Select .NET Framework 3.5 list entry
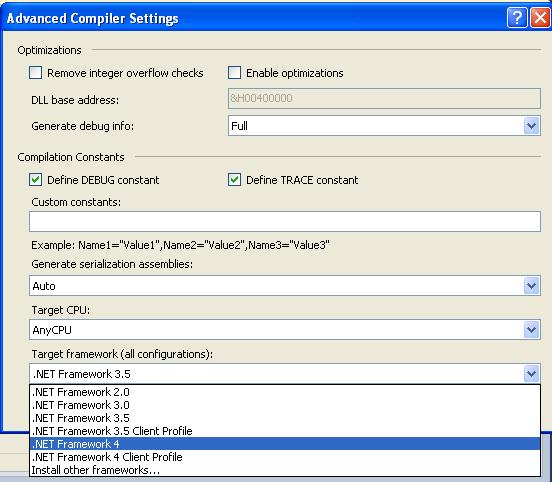This screenshot has width=552, height=482. click(x=285, y=418)
